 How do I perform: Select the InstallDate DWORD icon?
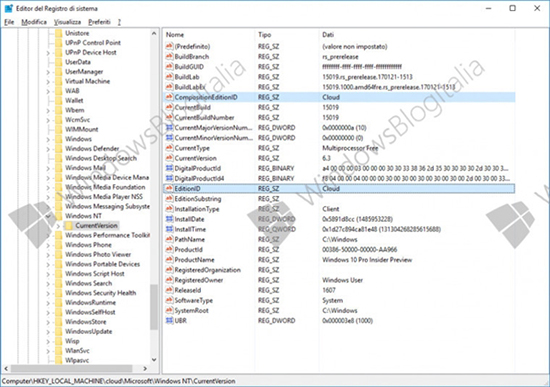click(x=169, y=219)
